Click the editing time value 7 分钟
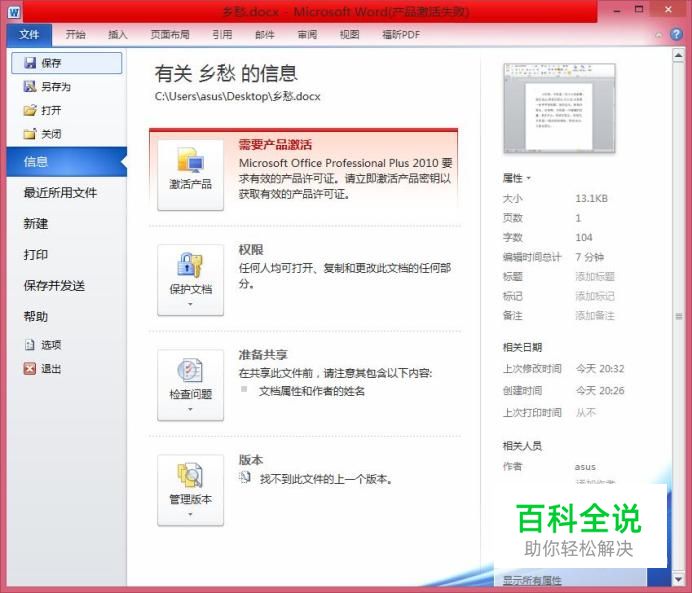 click(589, 257)
